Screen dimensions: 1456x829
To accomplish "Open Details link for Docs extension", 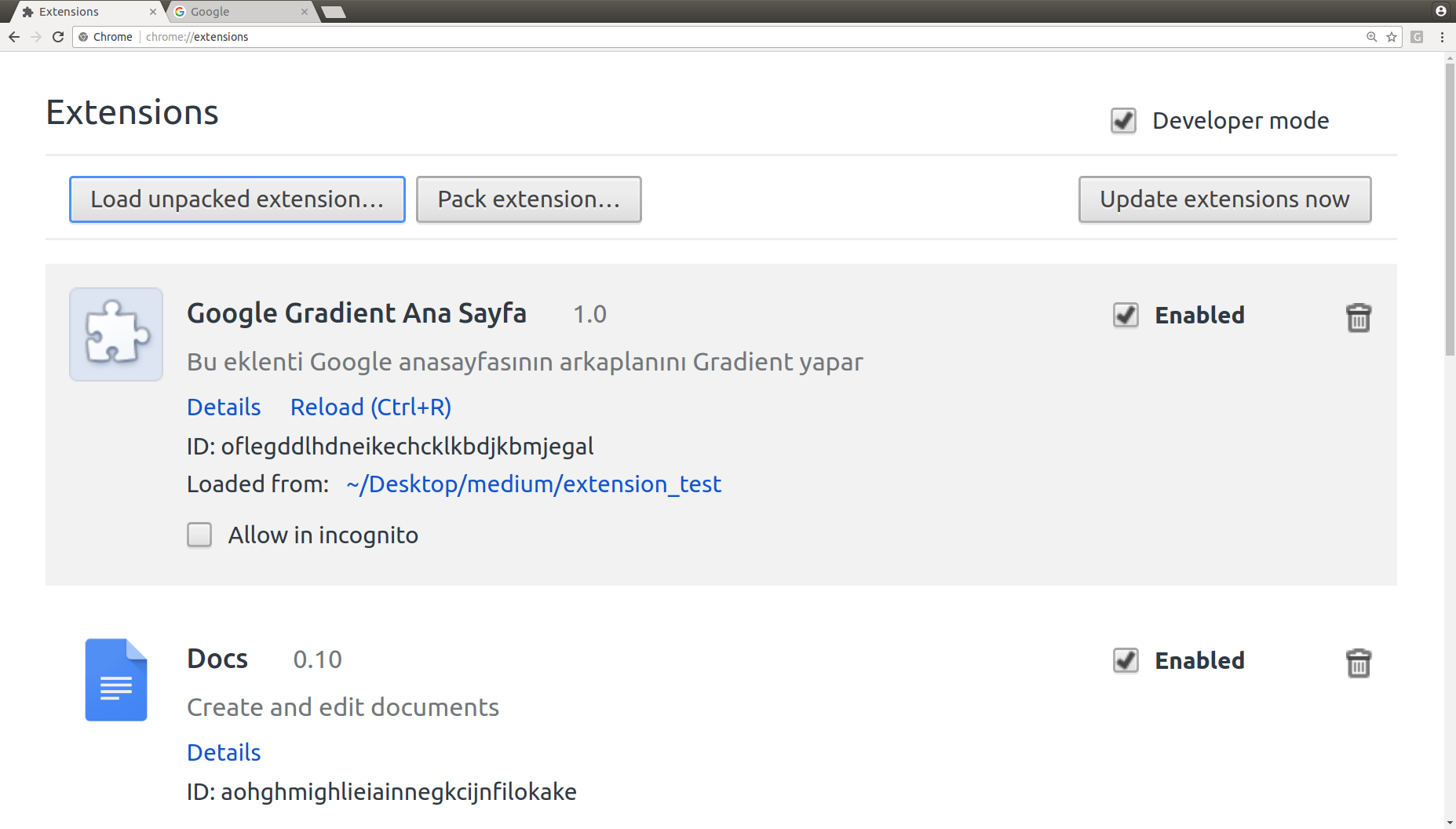I will tap(224, 752).
